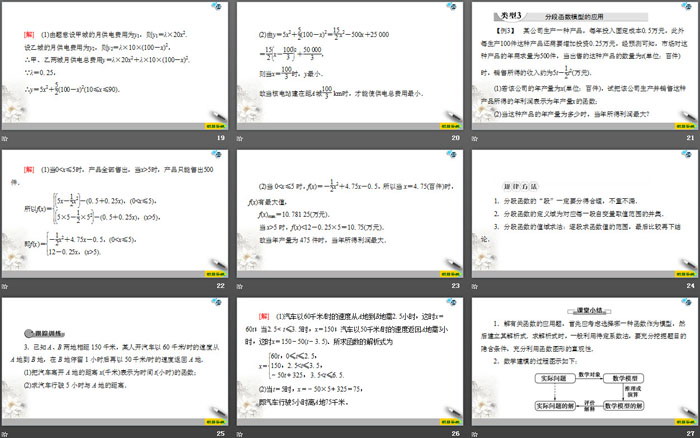Screen dimensions: 700x438
Task: Click the yellow button at bottom of slide 23
Action: (x=450, y=274)
